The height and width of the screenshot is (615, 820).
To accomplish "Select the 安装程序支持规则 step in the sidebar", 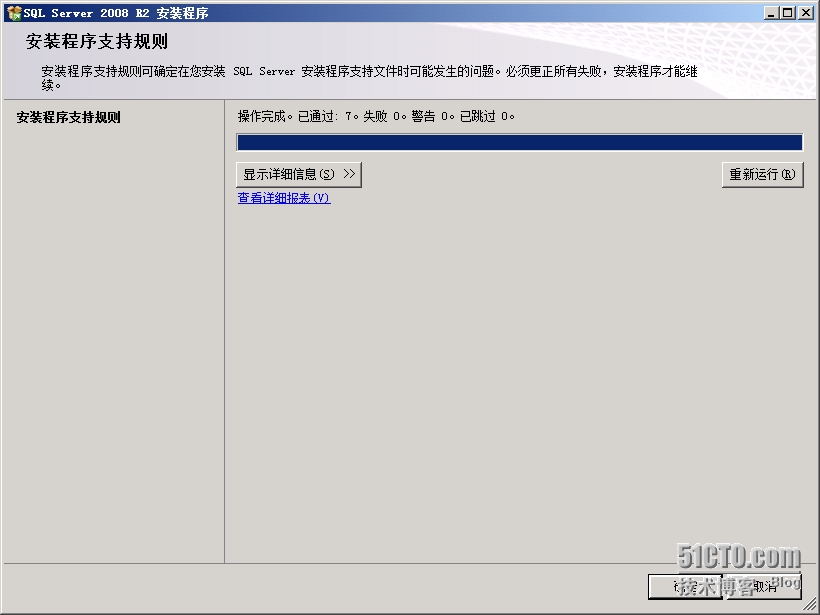I will click(x=69, y=117).
